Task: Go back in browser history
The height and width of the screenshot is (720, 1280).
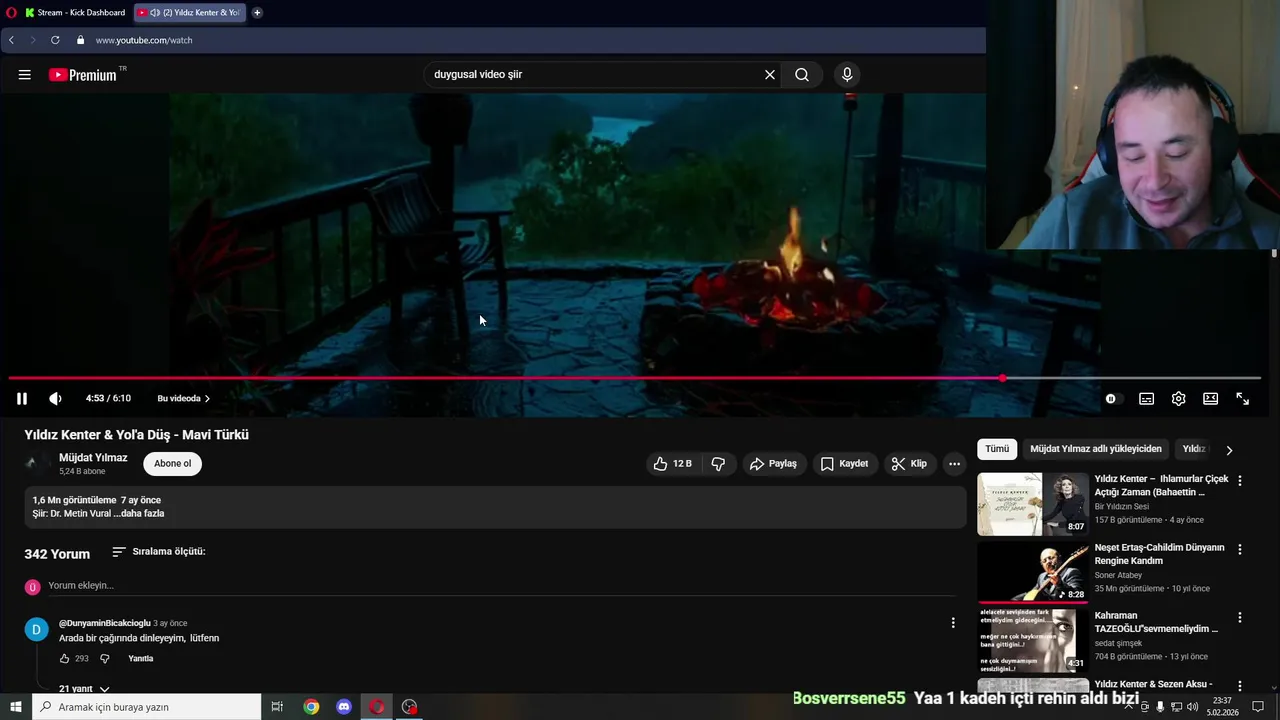Action: pos(11,40)
